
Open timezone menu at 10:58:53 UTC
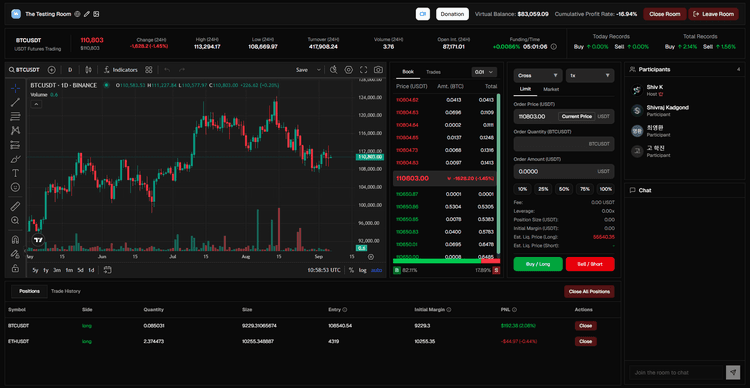pyautogui.click(x=324, y=270)
